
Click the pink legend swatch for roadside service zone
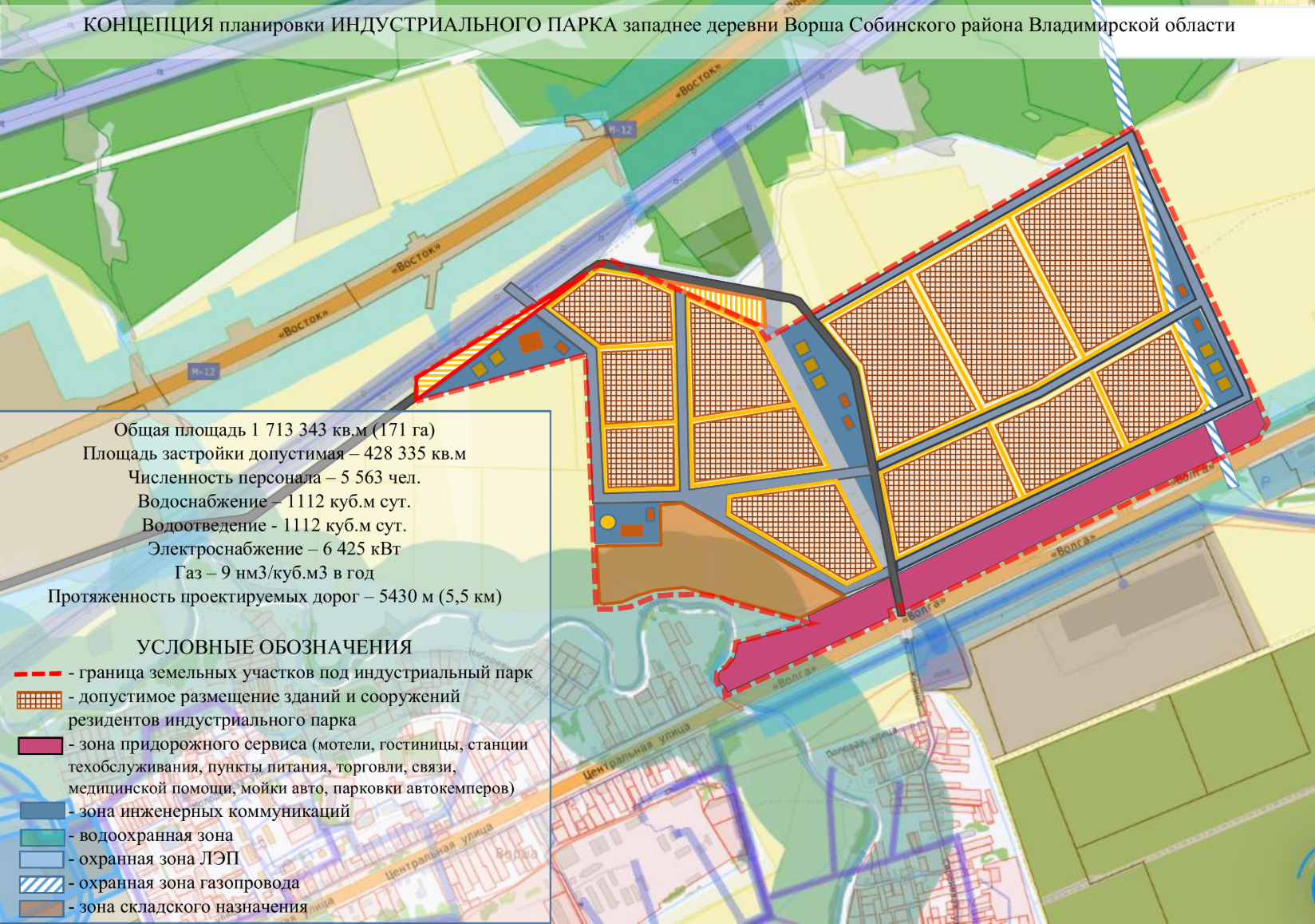click(40, 745)
